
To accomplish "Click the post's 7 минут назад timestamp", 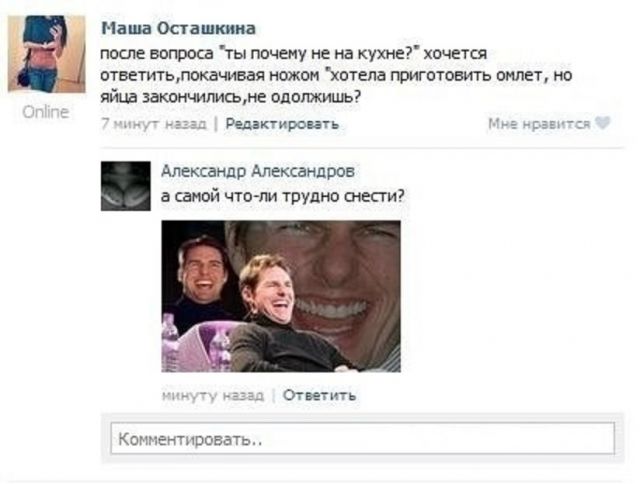I will 154,124.
